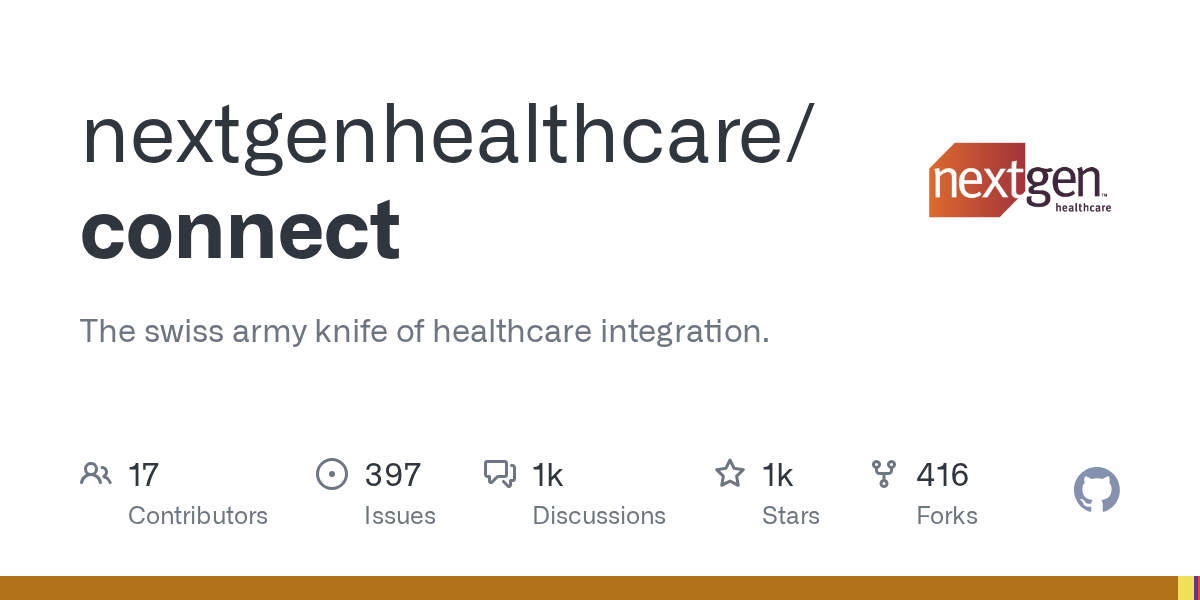Click the Forks branch icon
Screen dimensions: 1200x600
(x=884, y=474)
